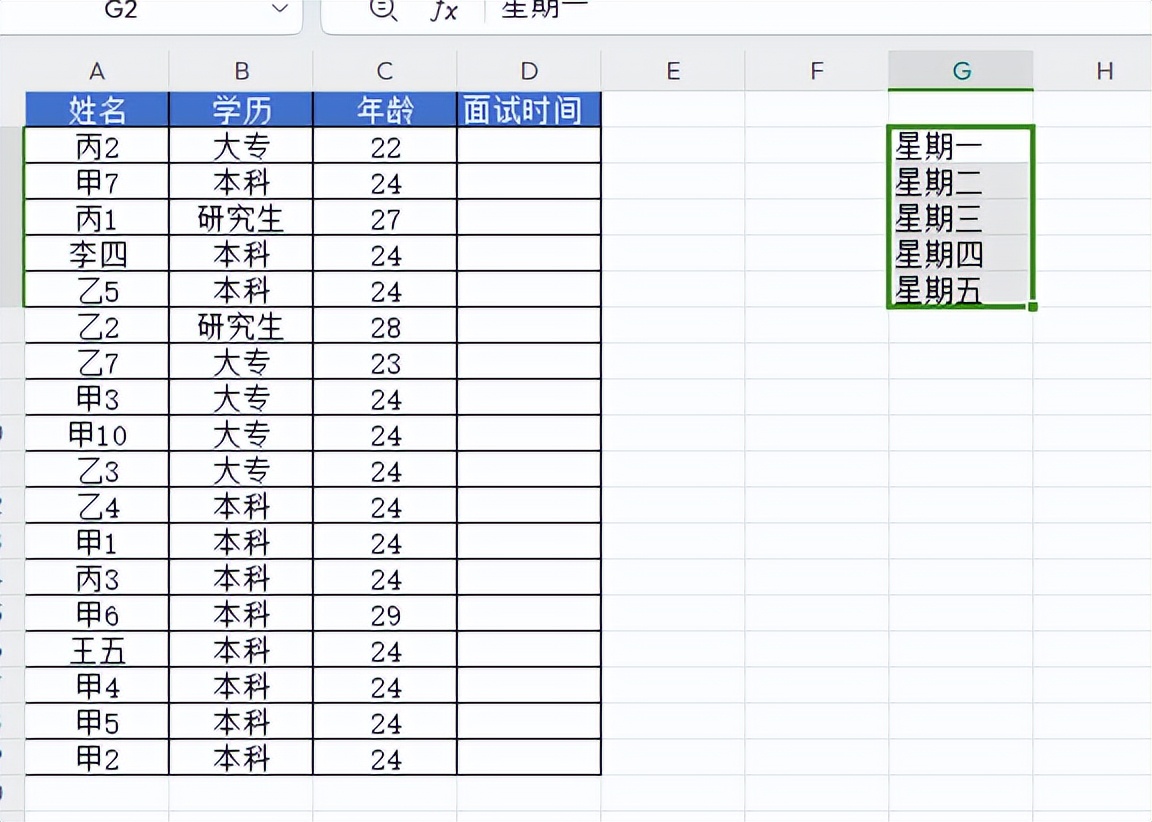Click age cell 23 in 乙7 row
Viewport: 1152px width, 822px height.
point(385,361)
